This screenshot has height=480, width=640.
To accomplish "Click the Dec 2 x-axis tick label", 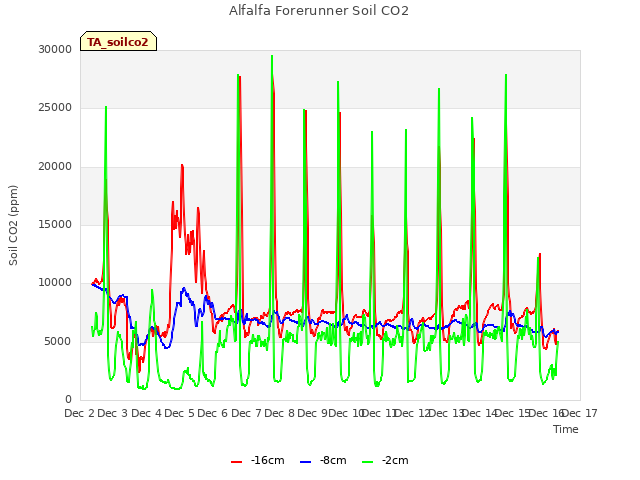I will click(80, 413).
